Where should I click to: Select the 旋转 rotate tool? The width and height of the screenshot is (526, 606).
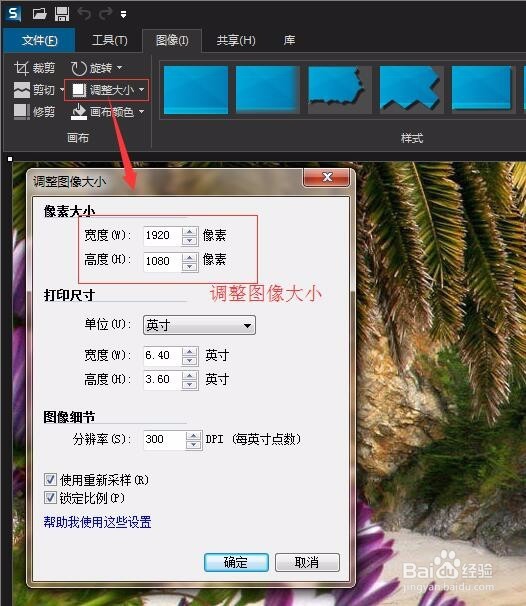pyautogui.click(x=92, y=68)
